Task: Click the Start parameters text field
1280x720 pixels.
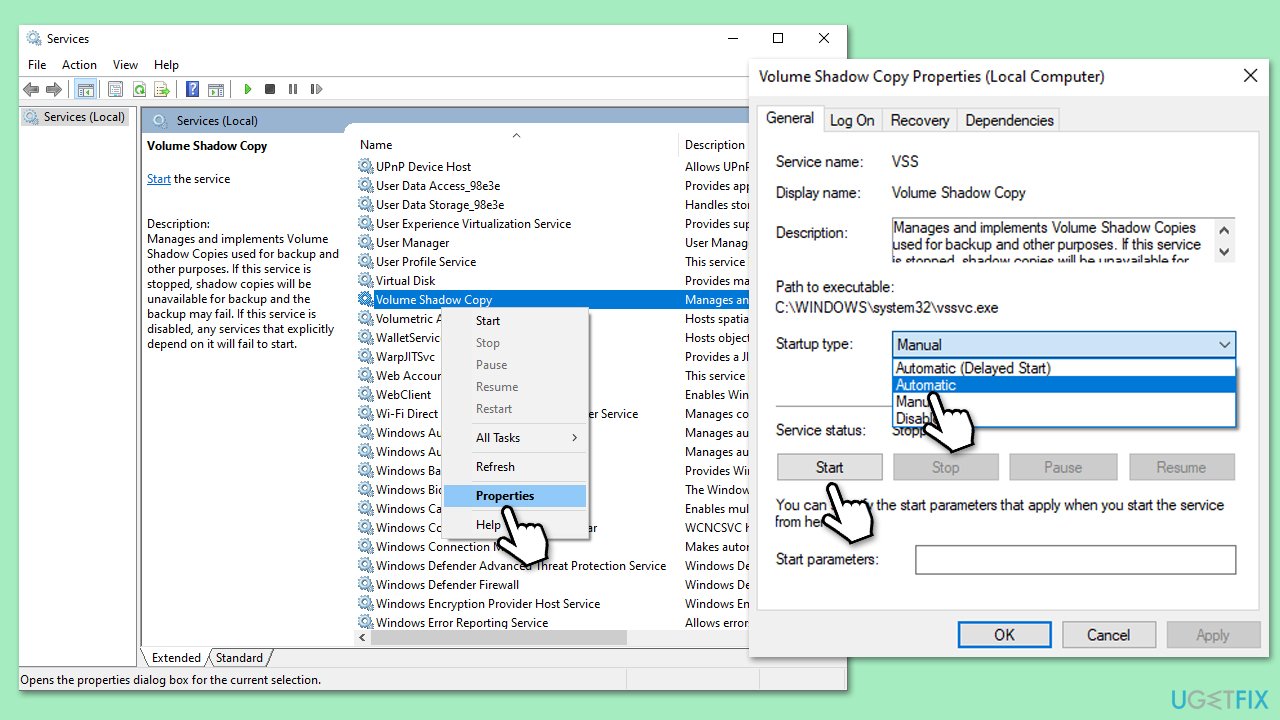Action: (1075, 560)
